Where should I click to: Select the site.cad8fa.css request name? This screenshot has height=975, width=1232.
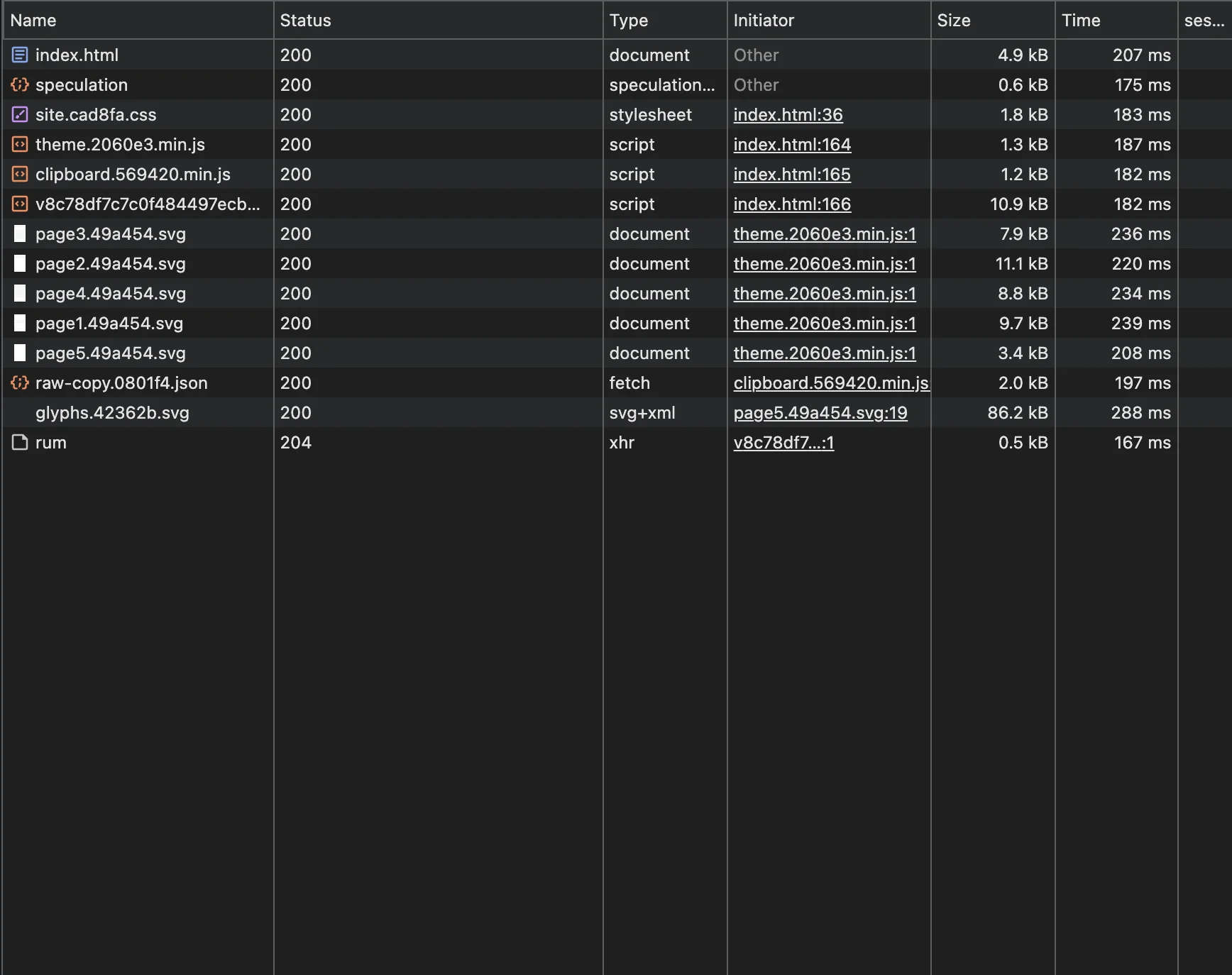tap(96, 114)
